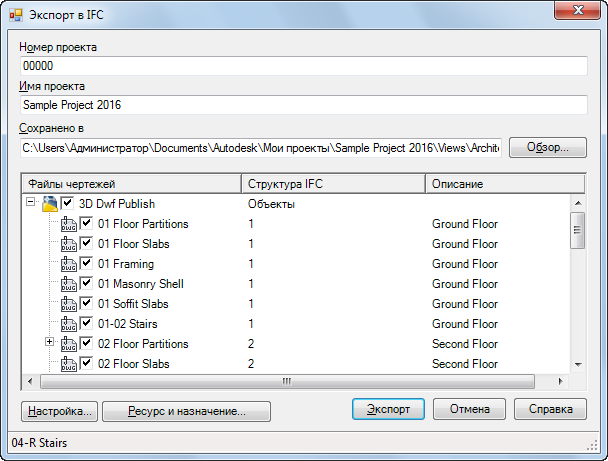Collapse the 3D Dwf Publish tree node
The image size is (608, 461).
pos(31,202)
